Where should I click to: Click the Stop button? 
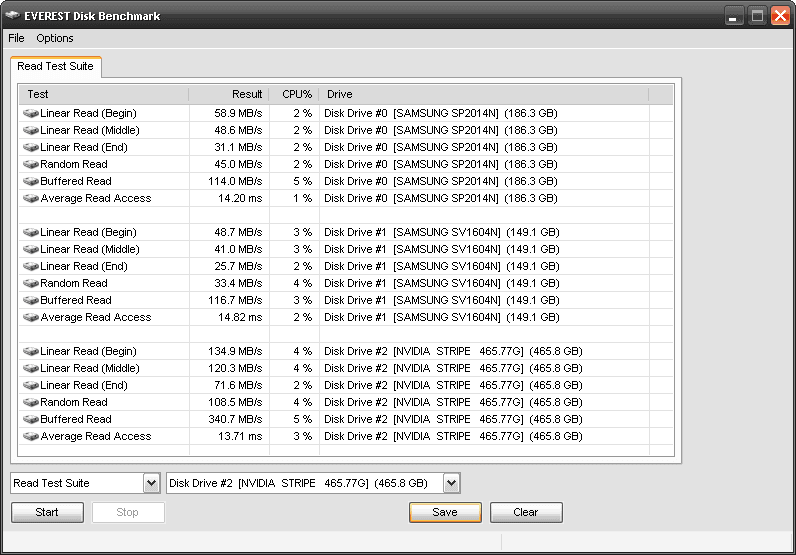pos(128,512)
